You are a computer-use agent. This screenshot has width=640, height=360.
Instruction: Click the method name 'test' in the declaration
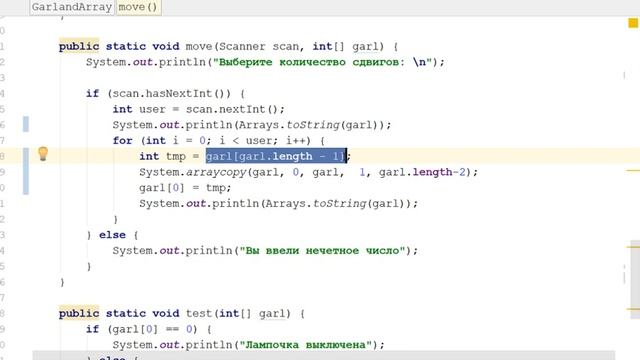[x=199, y=313]
